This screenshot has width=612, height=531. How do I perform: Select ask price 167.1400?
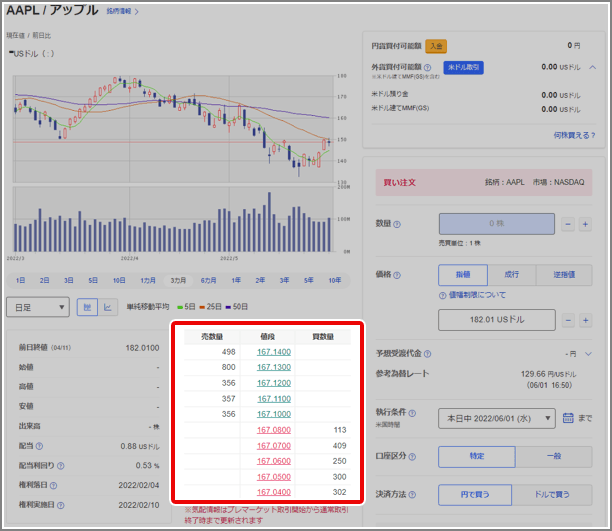(x=274, y=352)
